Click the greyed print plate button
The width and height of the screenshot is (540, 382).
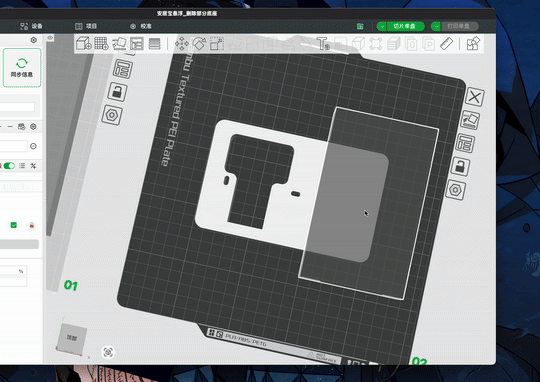point(459,26)
